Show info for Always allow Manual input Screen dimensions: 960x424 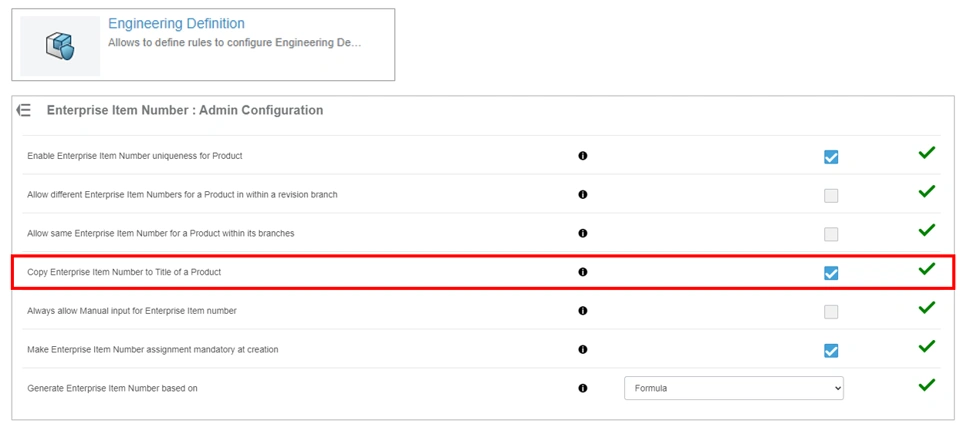pos(582,311)
